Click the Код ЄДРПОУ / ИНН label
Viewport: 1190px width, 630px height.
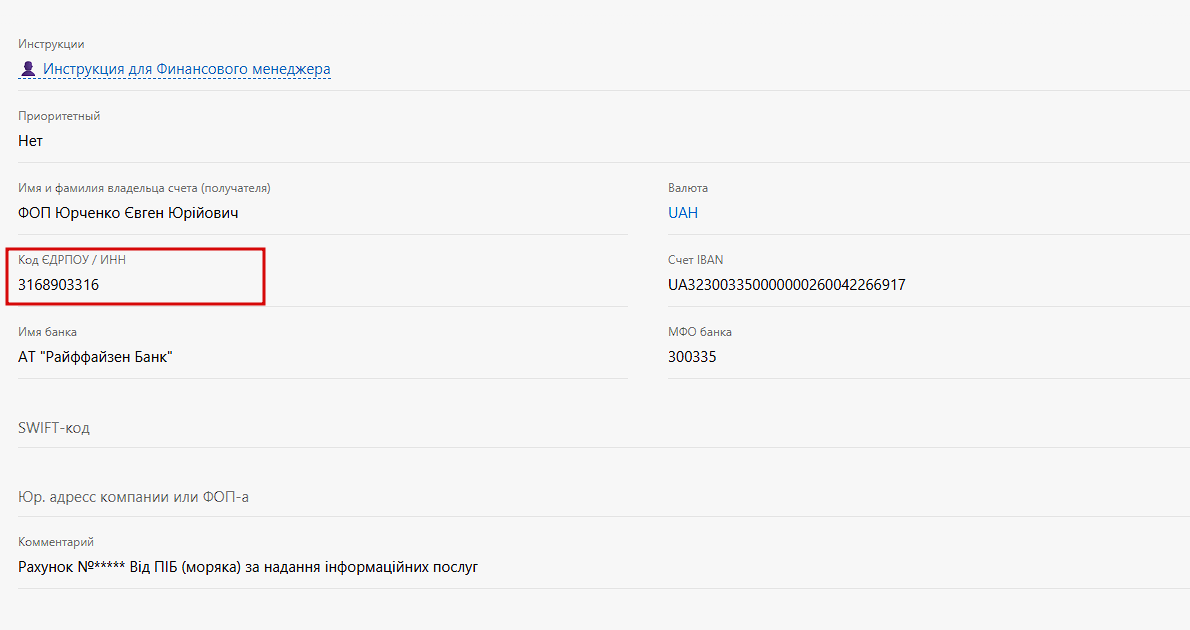tap(72, 260)
